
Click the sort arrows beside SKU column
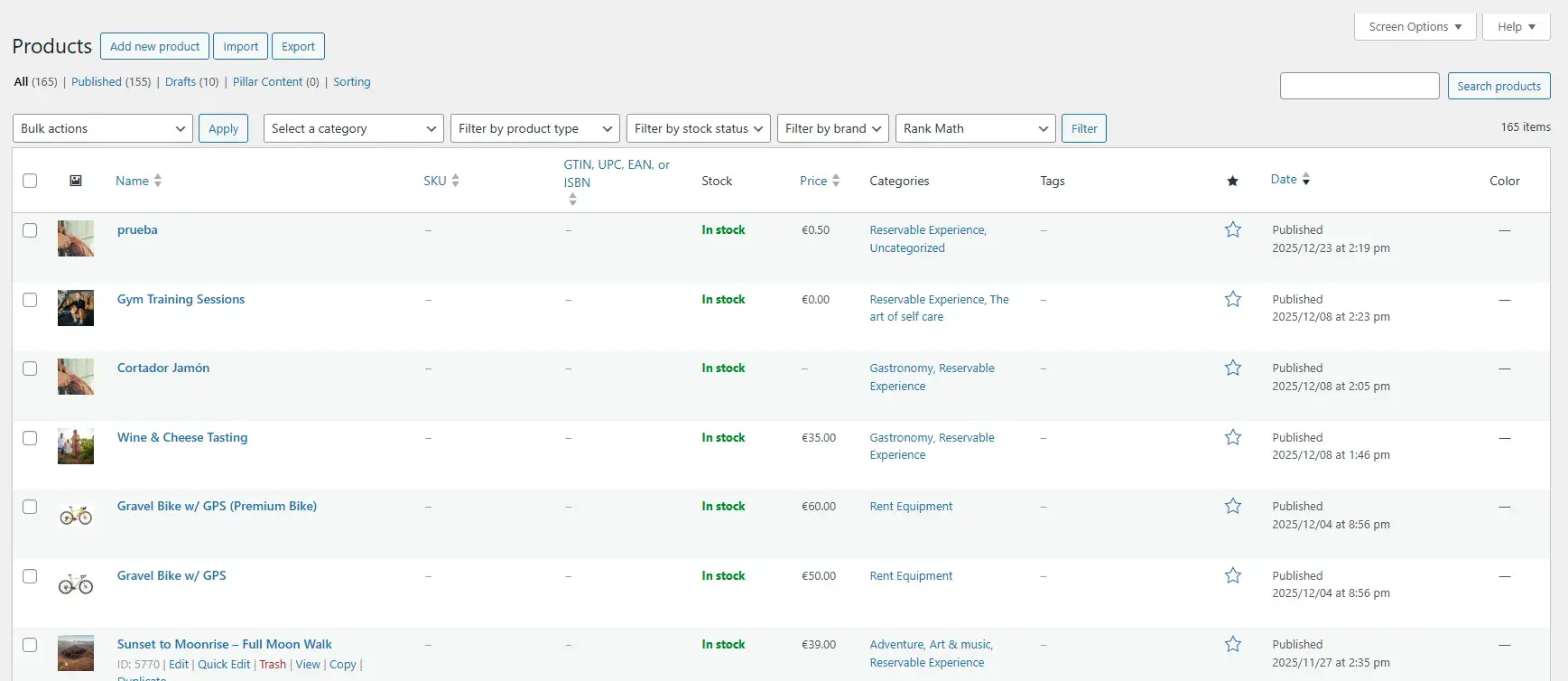click(455, 181)
